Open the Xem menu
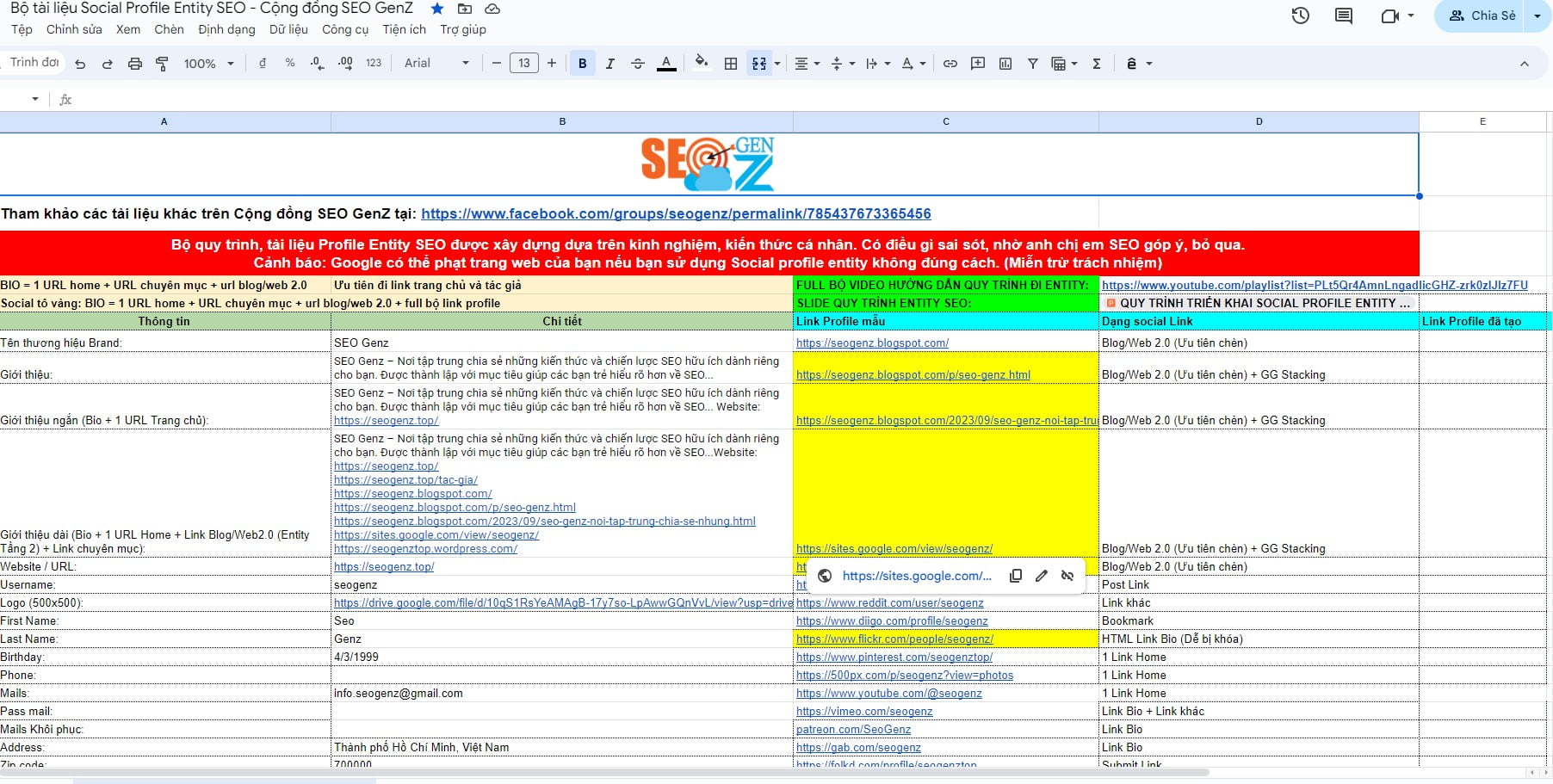Viewport: 1553px width, 784px height. coord(128,29)
